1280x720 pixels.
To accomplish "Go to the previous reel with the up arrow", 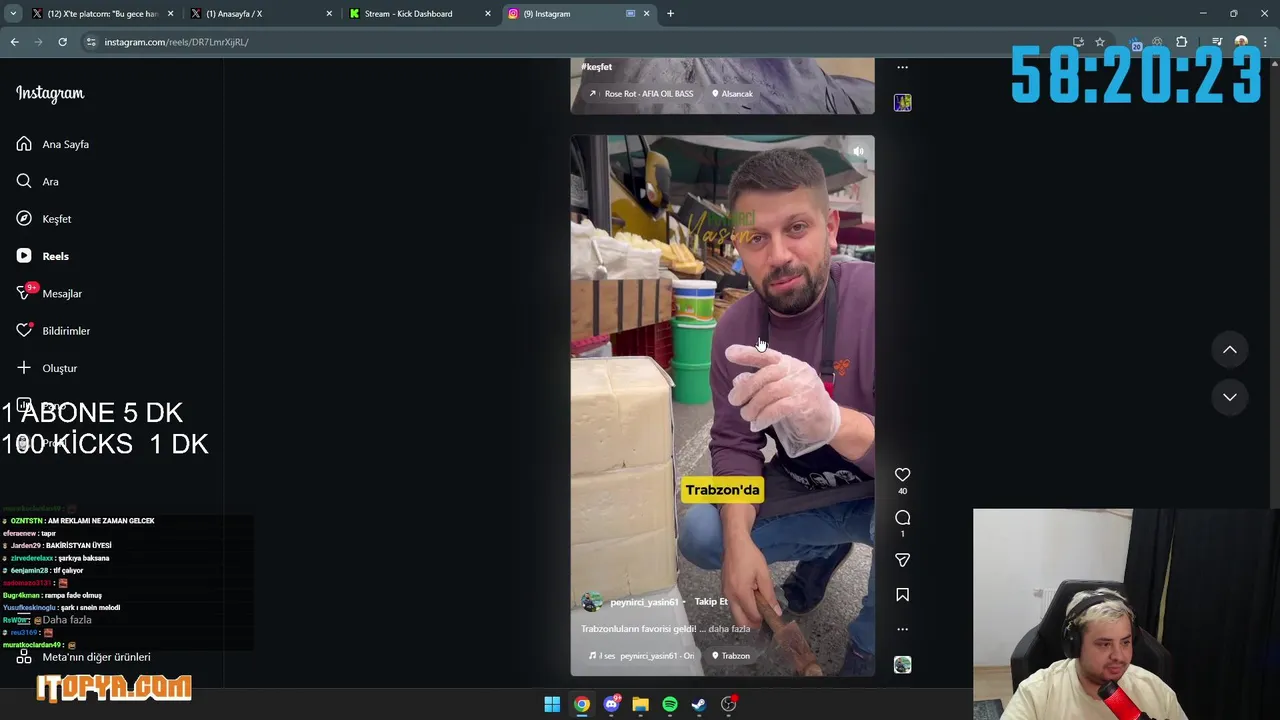I will [1230, 350].
